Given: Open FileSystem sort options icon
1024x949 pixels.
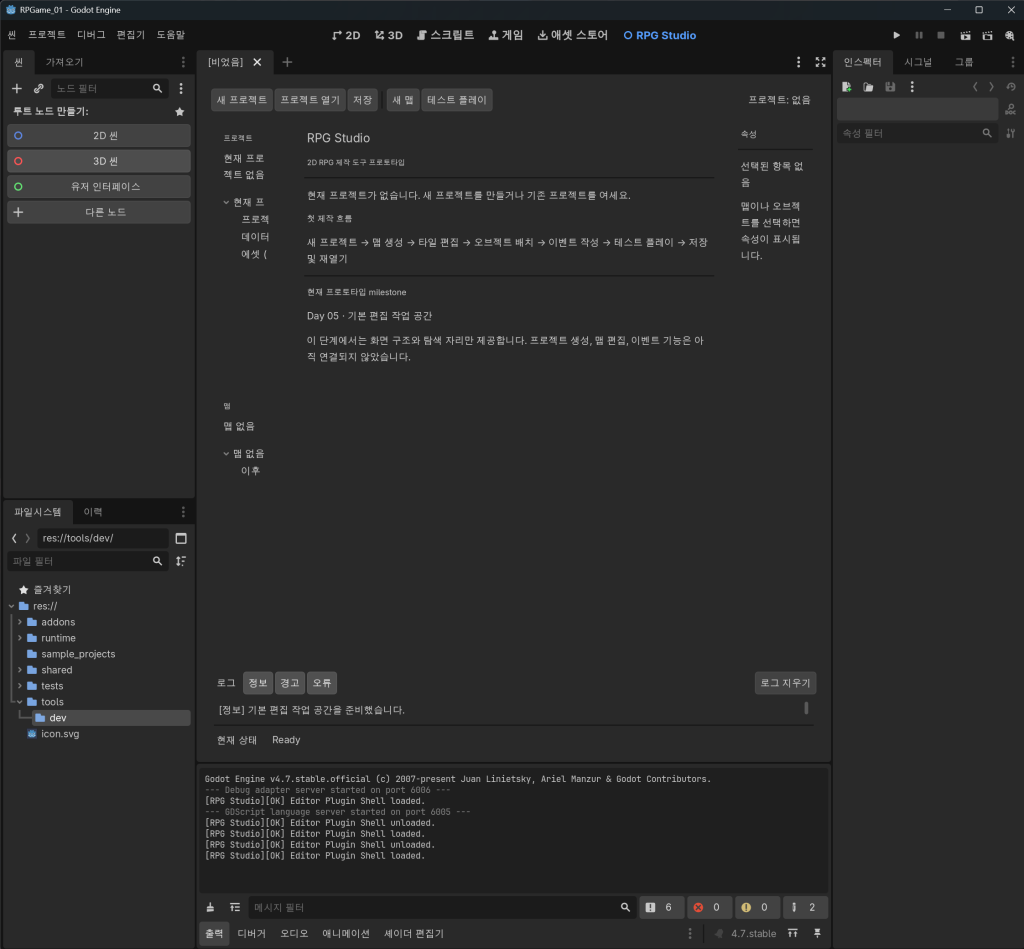Looking at the screenshot, I should 181,561.
